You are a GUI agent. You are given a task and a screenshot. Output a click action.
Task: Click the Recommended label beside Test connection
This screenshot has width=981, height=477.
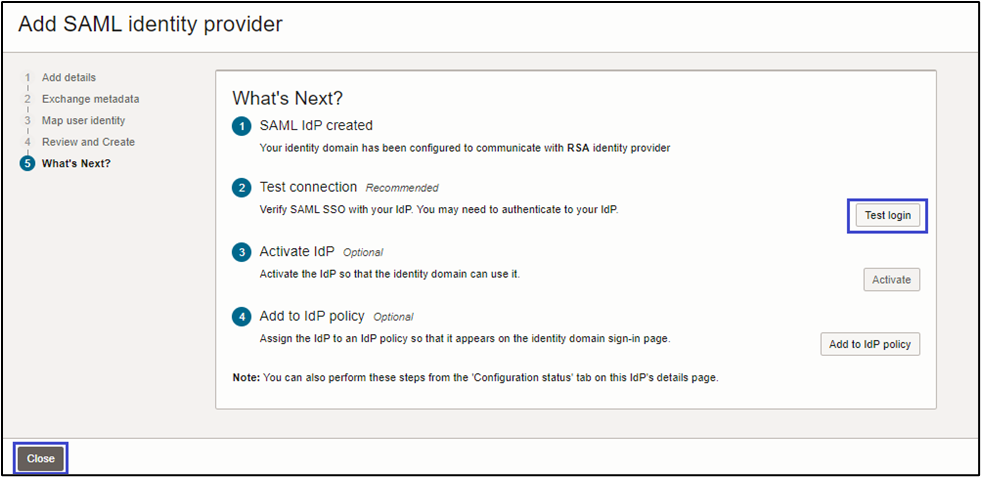click(x=402, y=188)
